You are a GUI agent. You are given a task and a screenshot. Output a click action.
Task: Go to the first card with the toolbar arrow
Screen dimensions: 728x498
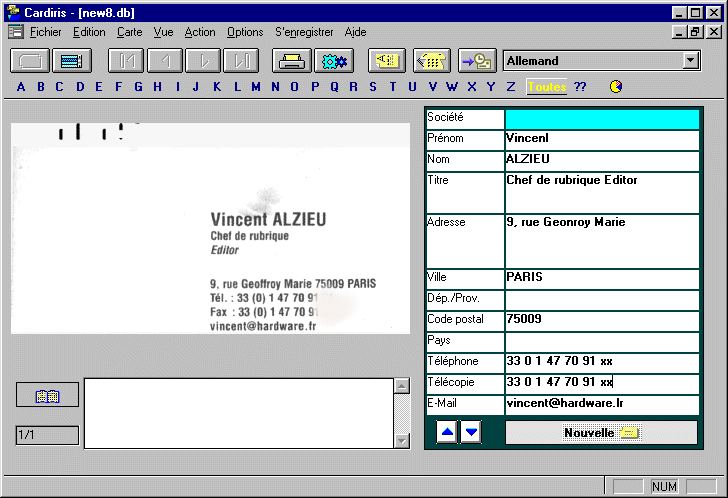tap(126, 61)
